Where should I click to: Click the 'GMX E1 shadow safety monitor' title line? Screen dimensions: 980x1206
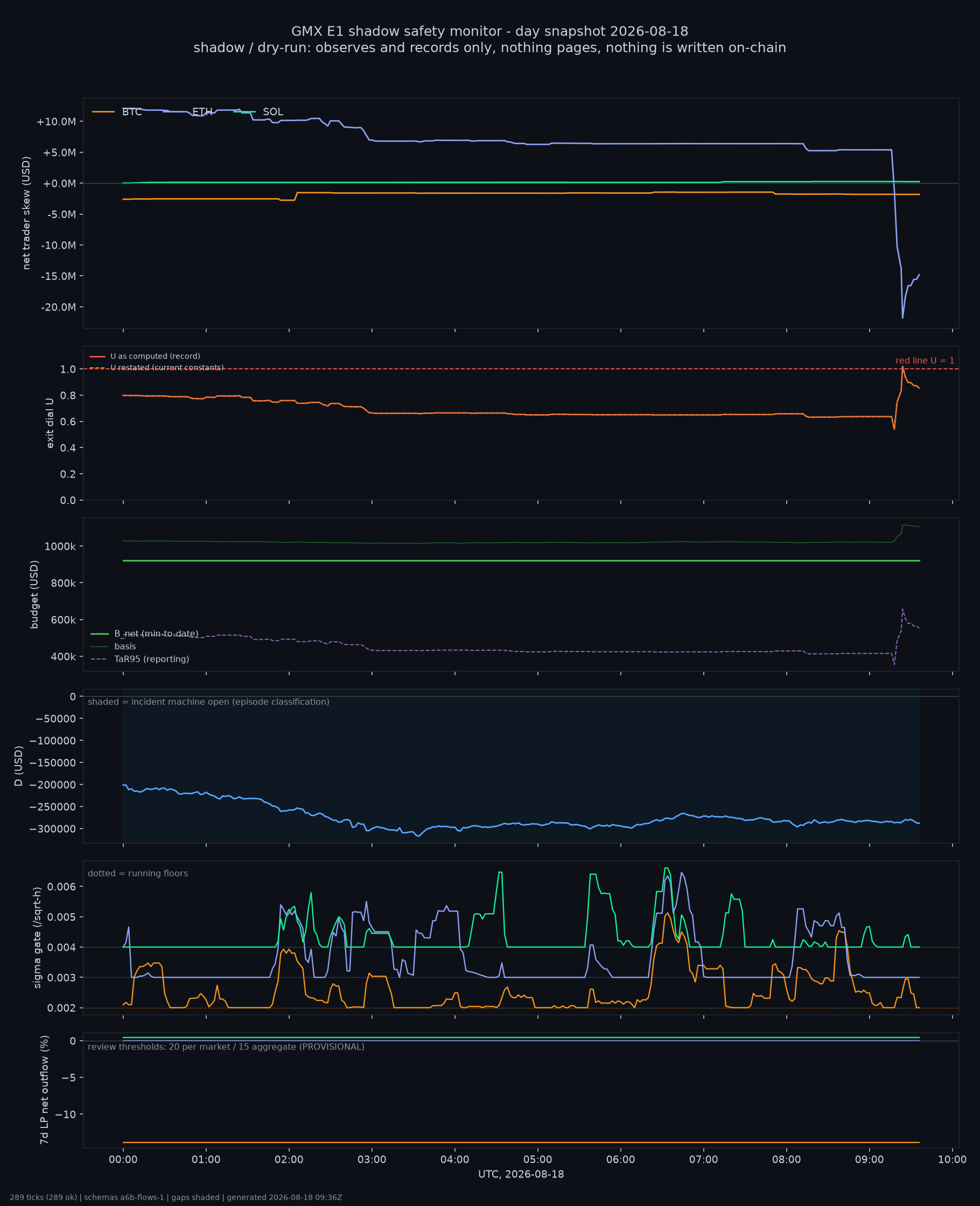490,32
